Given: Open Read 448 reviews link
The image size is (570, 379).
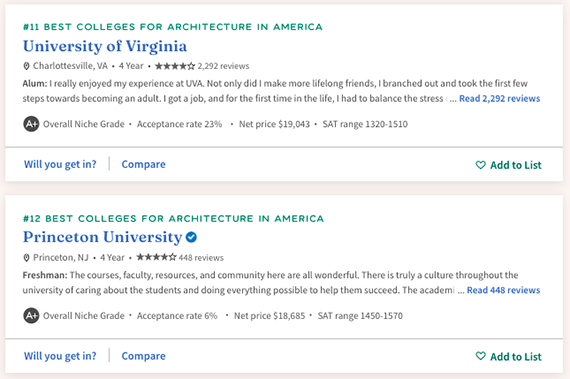Looking at the screenshot, I should click(503, 290).
